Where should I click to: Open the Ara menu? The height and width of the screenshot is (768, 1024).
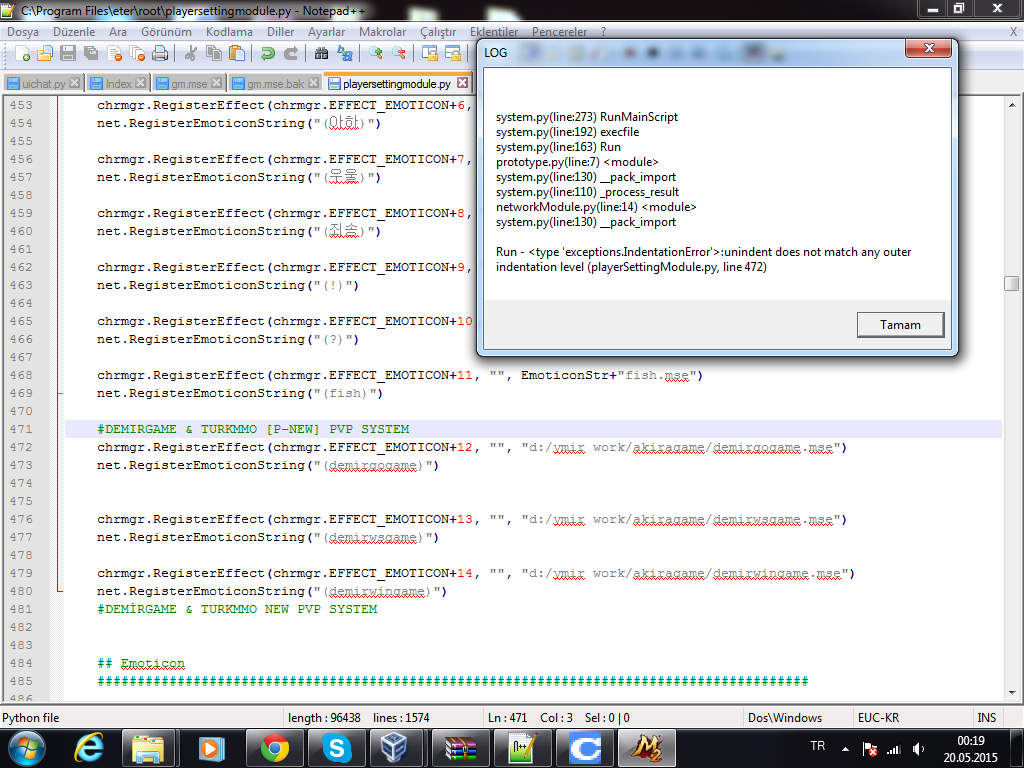pyautogui.click(x=118, y=32)
